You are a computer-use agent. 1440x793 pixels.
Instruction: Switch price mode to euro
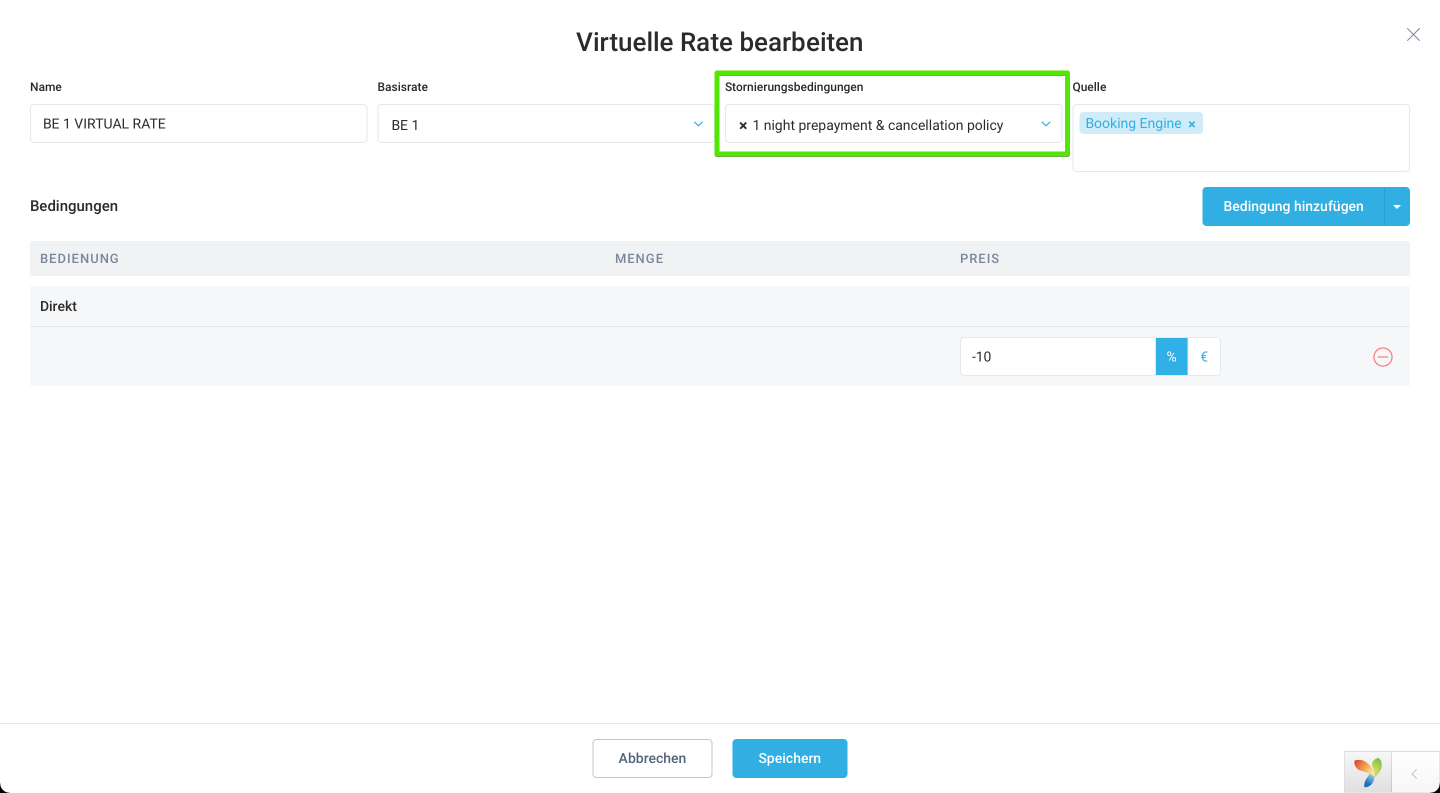(1204, 356)
